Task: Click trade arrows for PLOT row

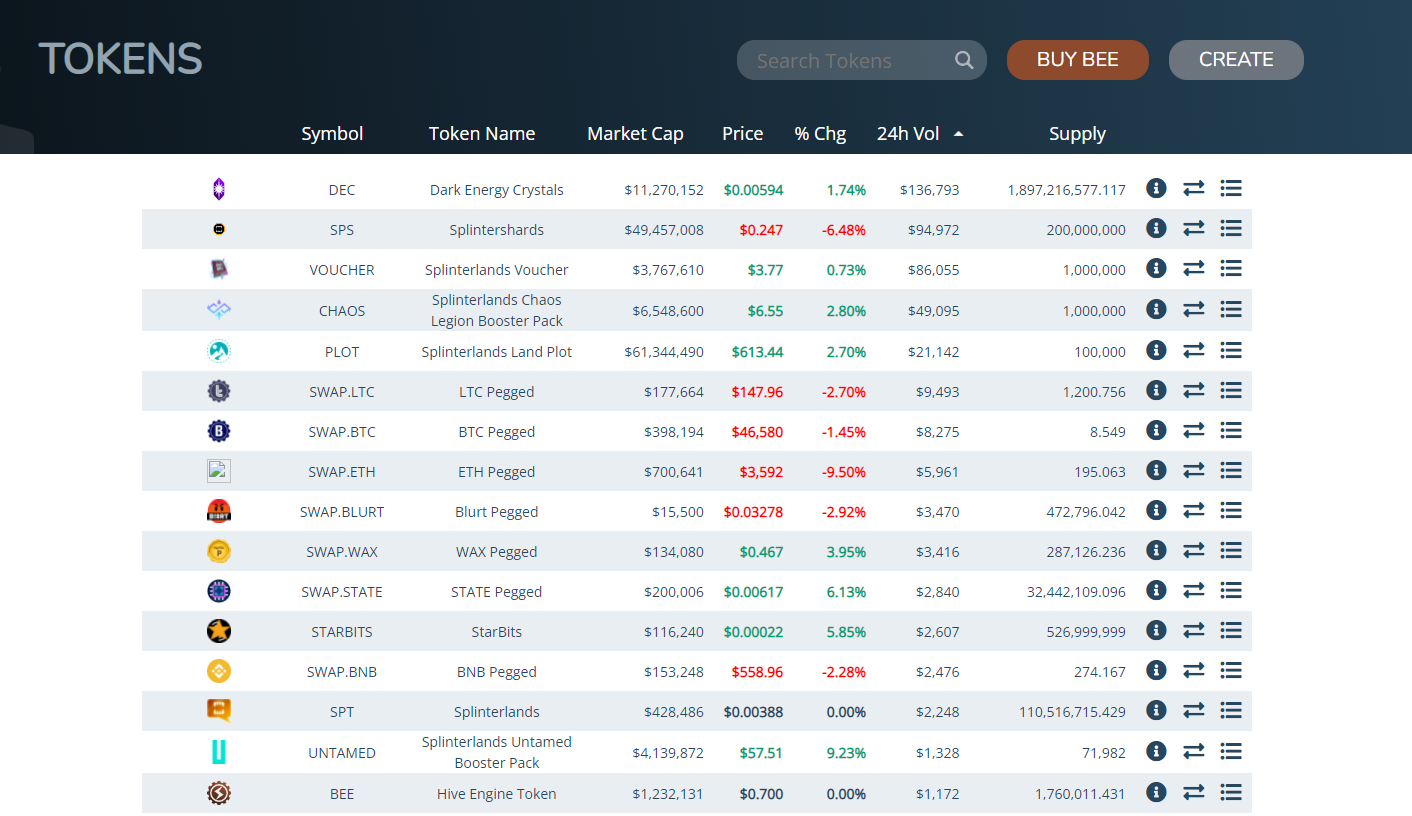Action: tap(1193, 350)
